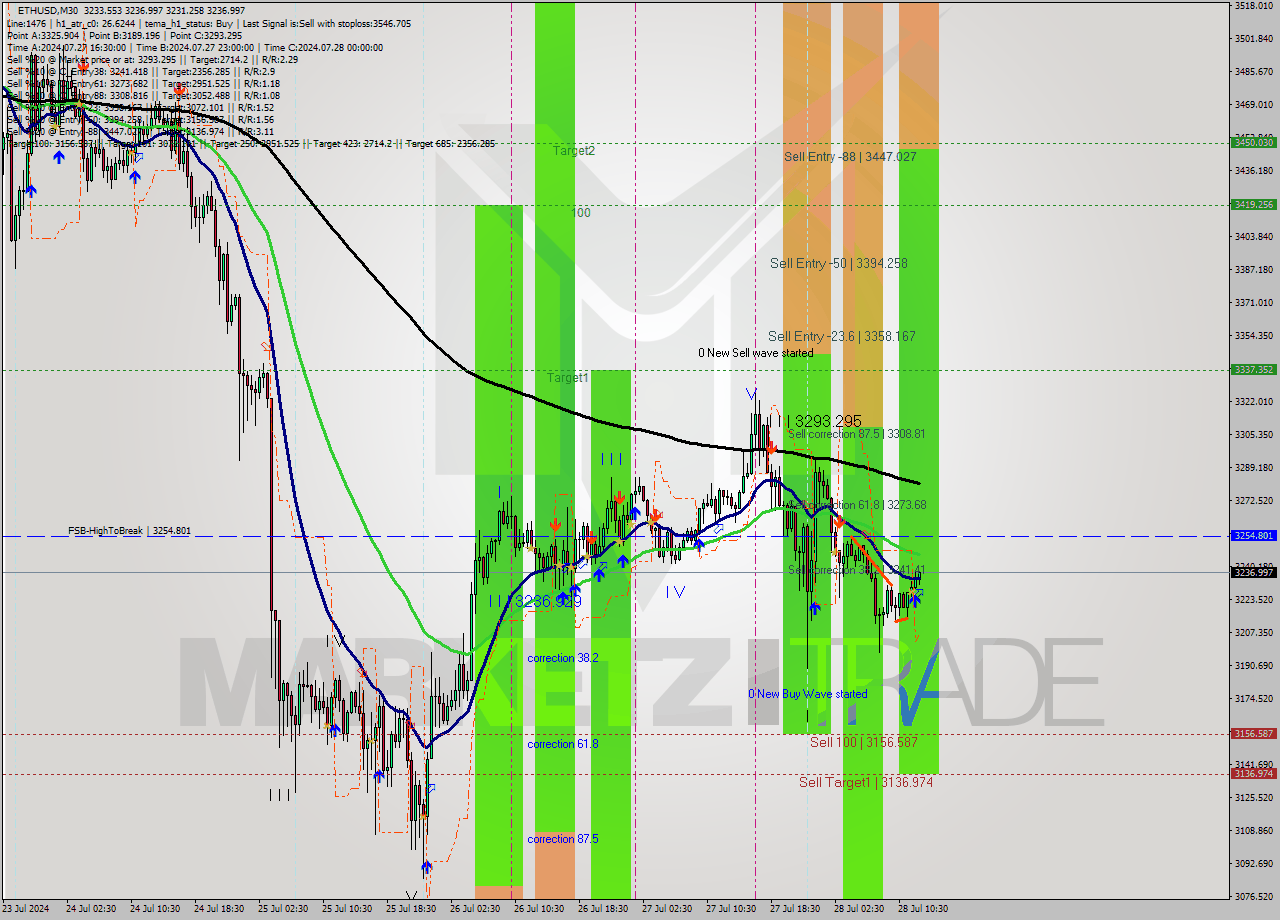Click the Target1 label on green column
The height and width of the screenshot is (920, 1280).
568,378
